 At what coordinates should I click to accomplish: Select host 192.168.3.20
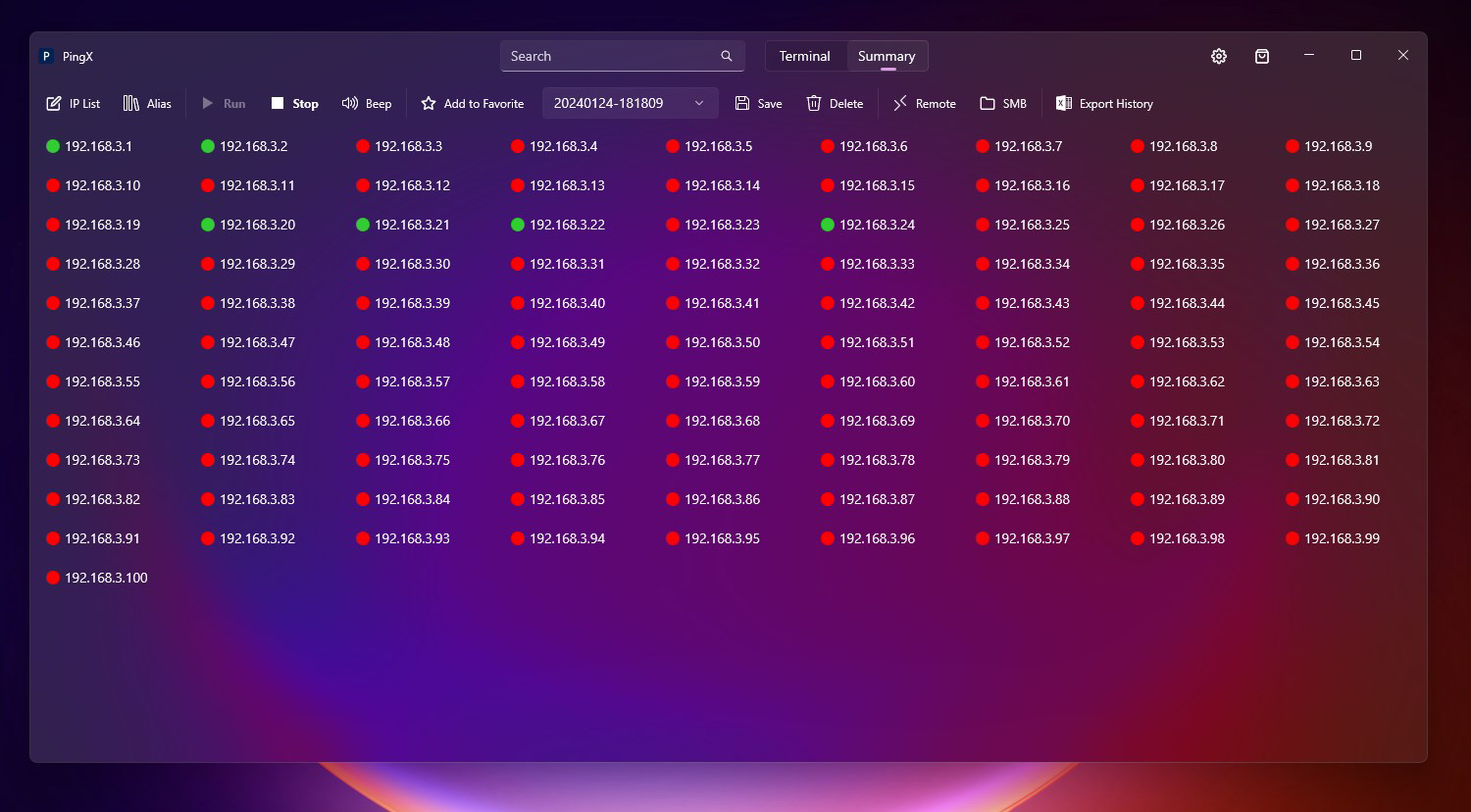click(x=248, y=225)
